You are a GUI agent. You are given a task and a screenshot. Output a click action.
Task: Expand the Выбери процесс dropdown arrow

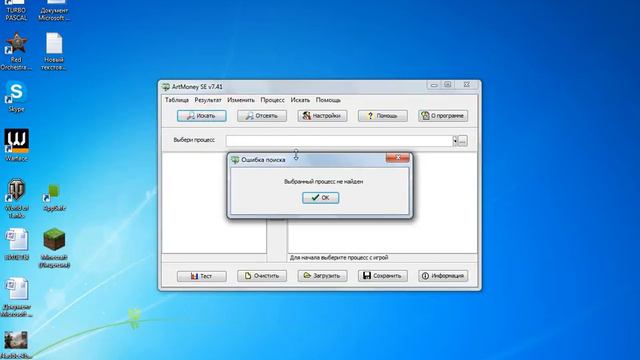pyautogui.click(x=455, y=141)
